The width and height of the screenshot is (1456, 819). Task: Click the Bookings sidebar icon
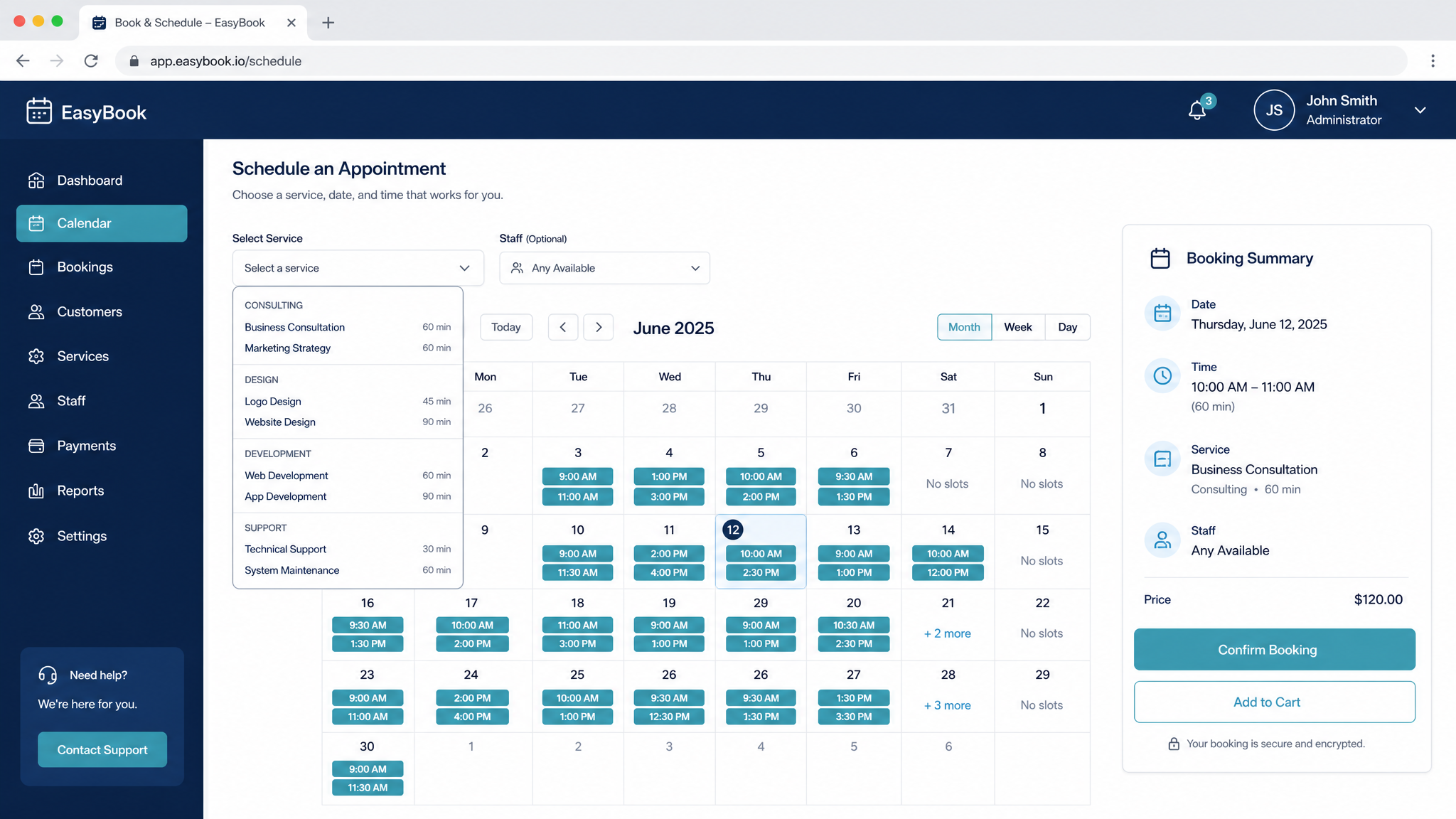(x=36, y=267)
